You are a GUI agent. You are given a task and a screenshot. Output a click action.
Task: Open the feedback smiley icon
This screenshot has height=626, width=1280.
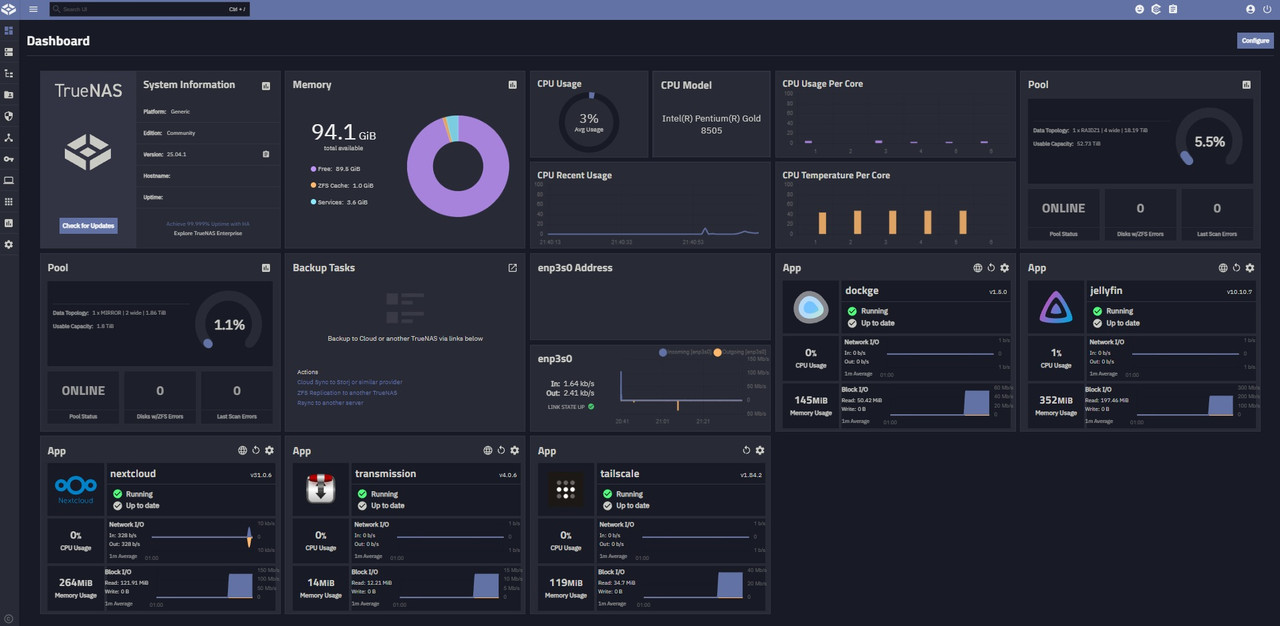click(1139, 9)
